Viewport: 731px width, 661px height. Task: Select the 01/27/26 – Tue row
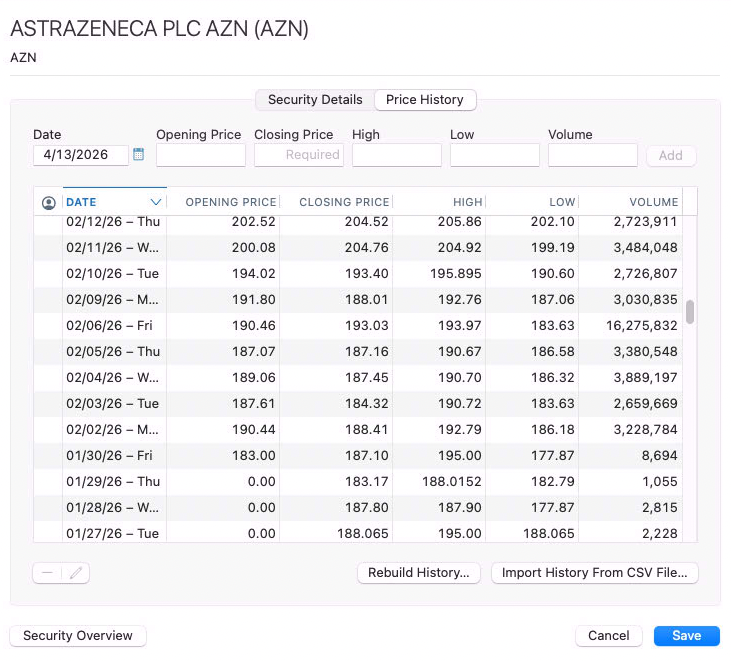(x=358, y=533)
